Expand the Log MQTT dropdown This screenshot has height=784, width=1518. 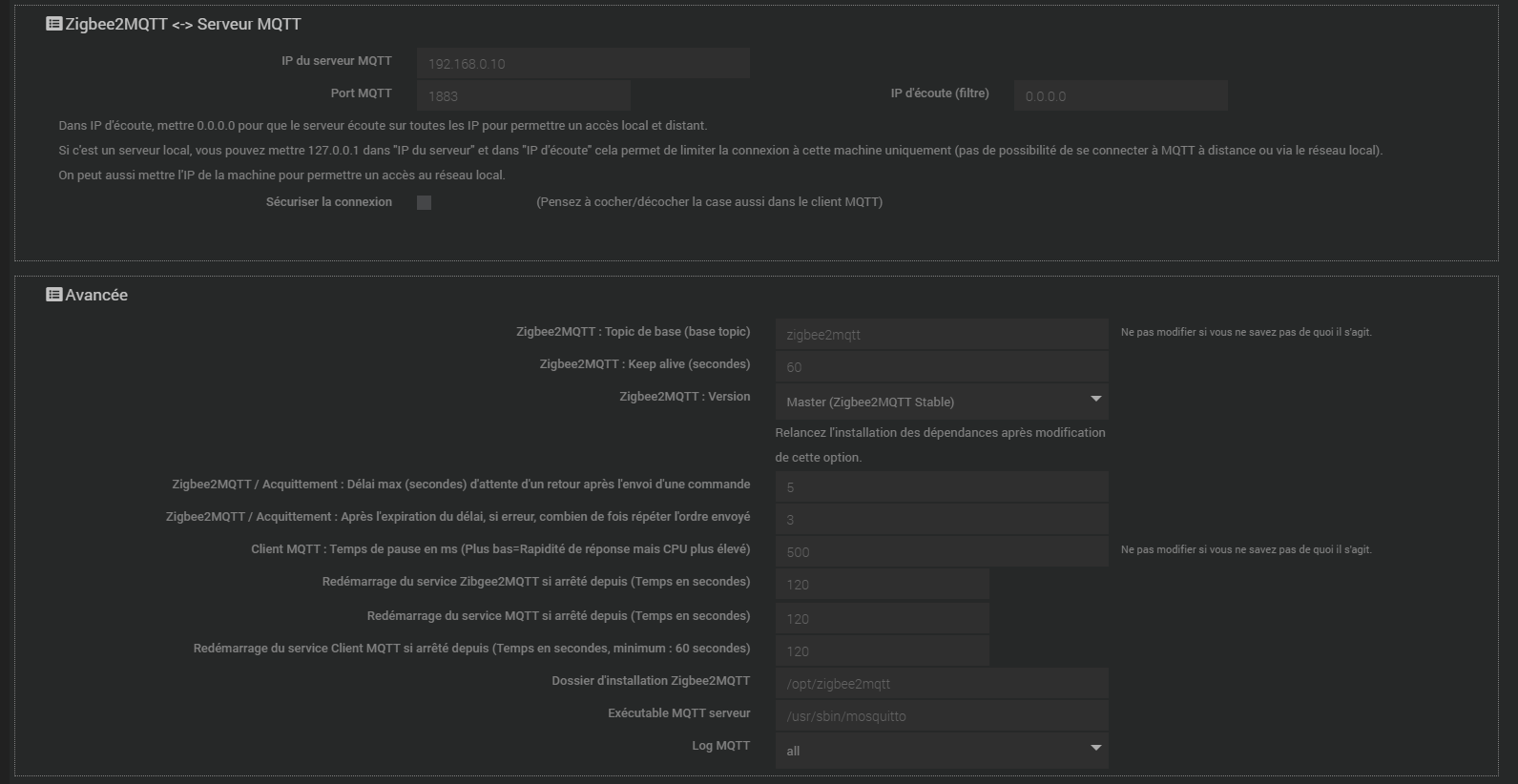[x=940, y=751]
